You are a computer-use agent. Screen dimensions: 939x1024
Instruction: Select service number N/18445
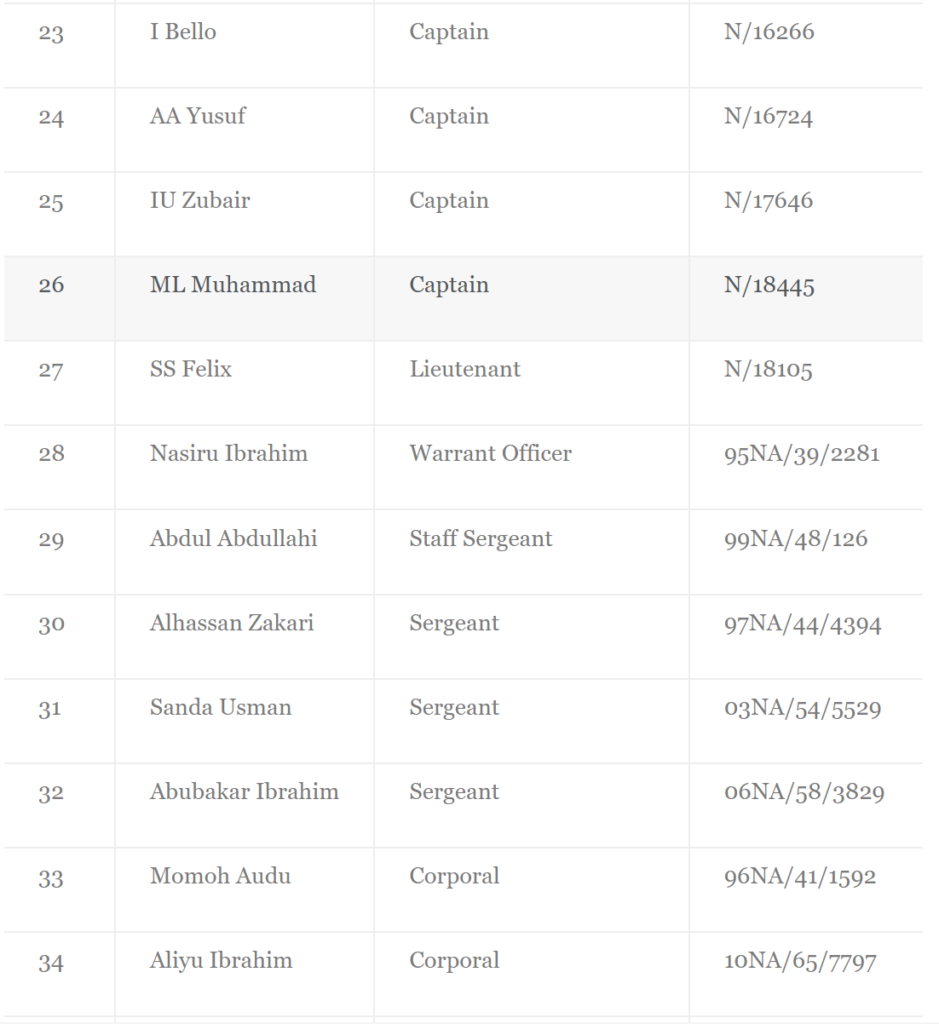click(x=769, y=285)
